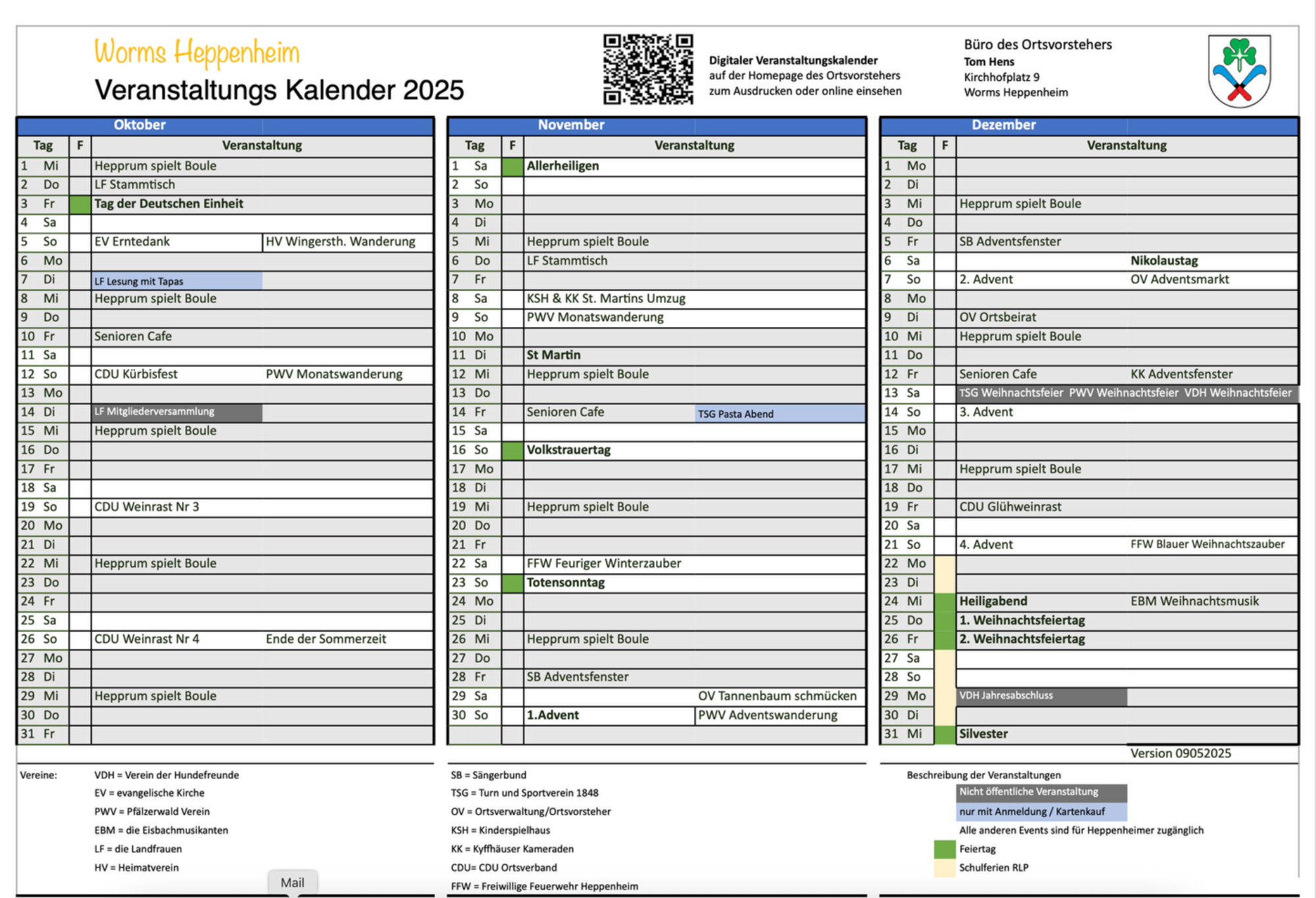Click the green holiday cell beside Volkstrauertag
The image size is (1316, 898).
[x=512, y=450]
